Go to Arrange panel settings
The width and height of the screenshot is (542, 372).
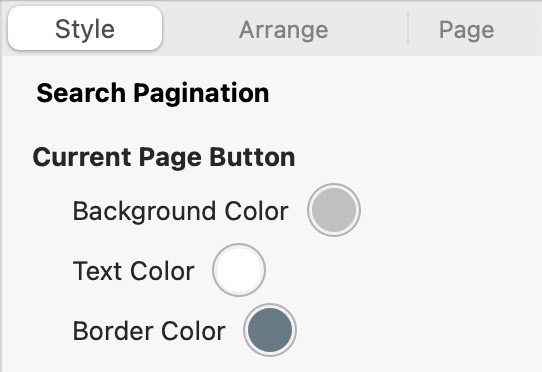tap(283, 30)
